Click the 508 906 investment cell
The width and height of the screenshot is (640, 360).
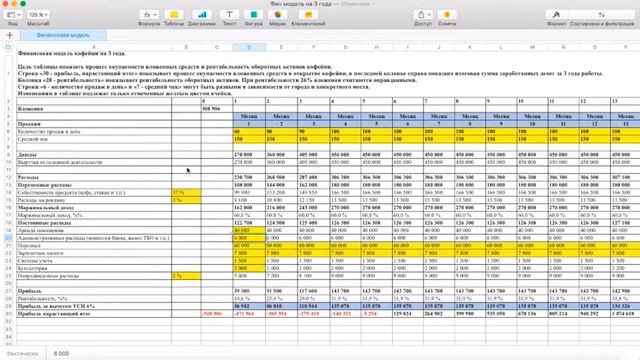(x=217, y=109)
